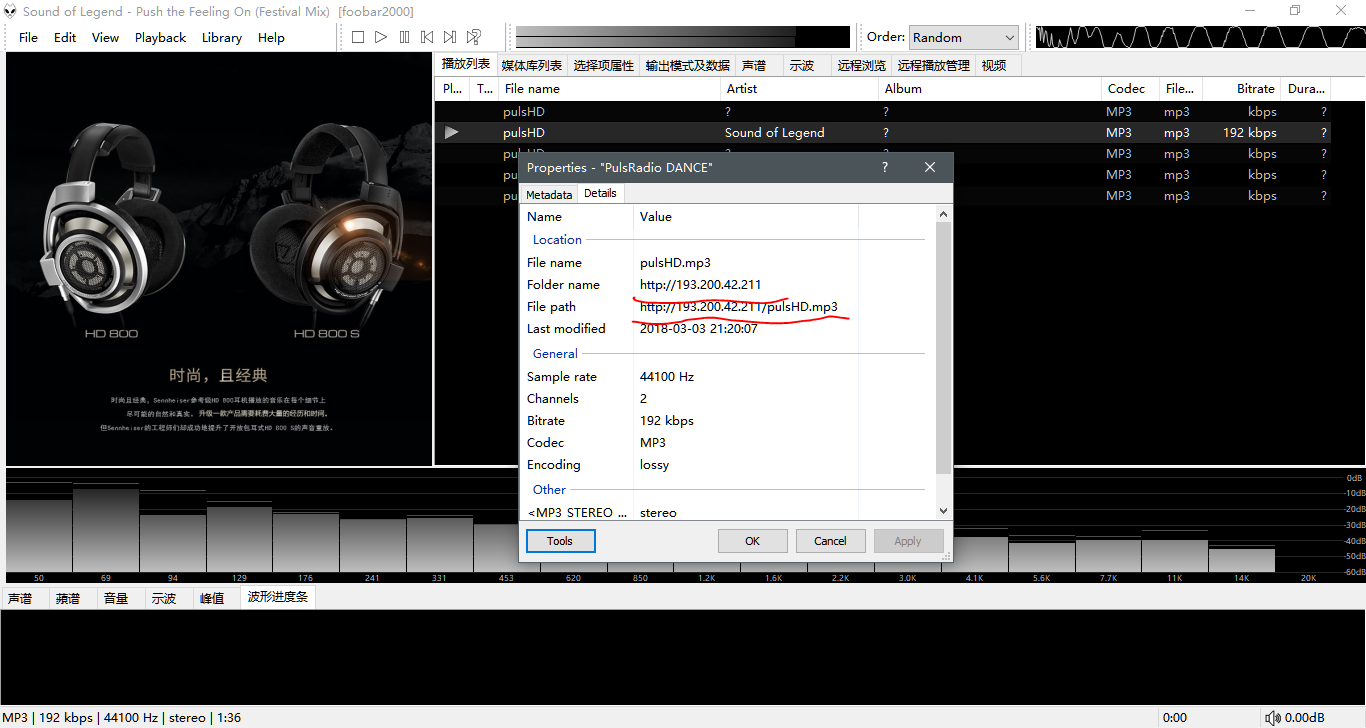Switch to the 媒体库列表 tab
This screenshot has height=728, width=1366.
pos(531,66)
